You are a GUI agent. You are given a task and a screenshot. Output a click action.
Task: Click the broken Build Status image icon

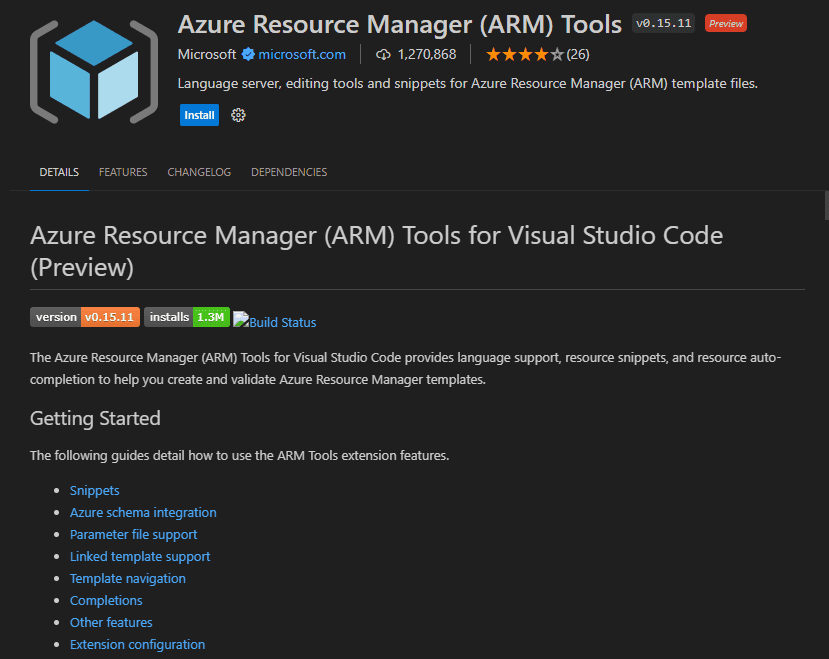[241, 319]
